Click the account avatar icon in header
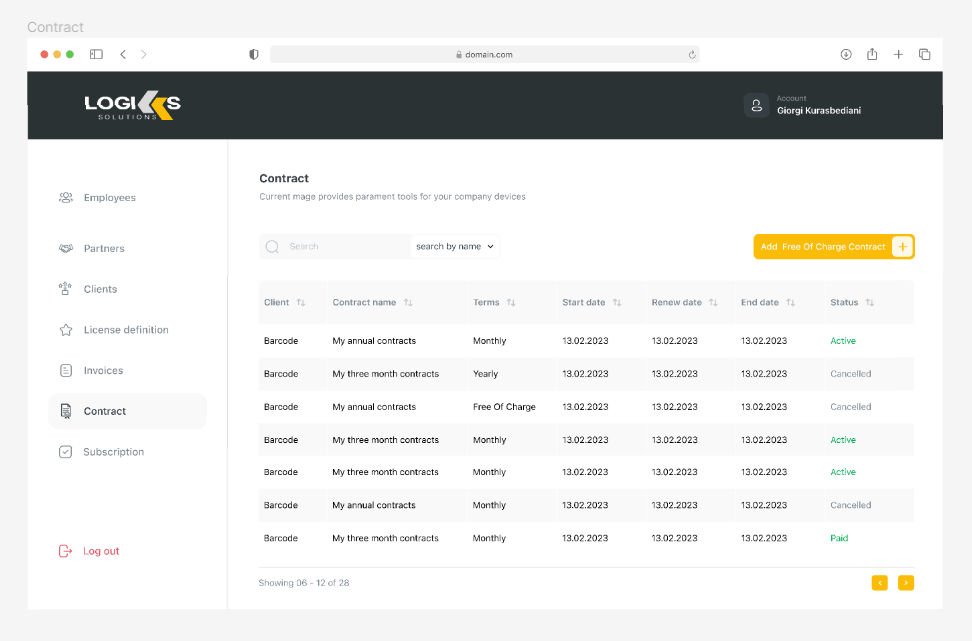The image size is (972, 641). pyautogui.click(x=756, y=106)
